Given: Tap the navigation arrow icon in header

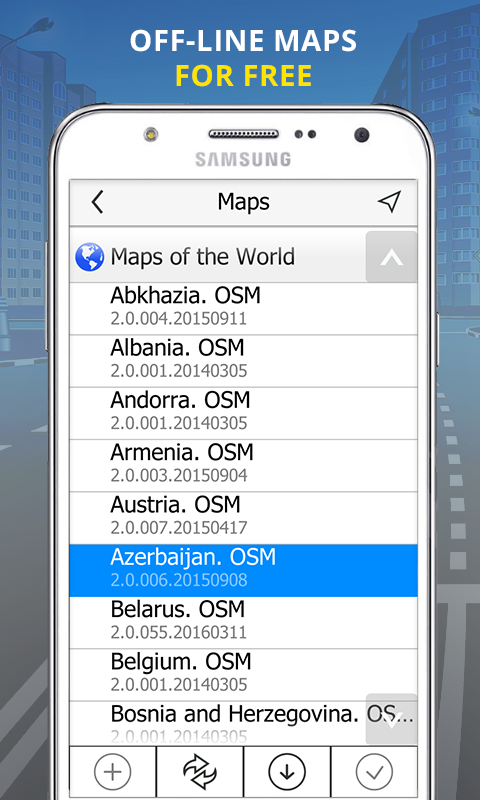Looking at the screenshot, I should point(389,202).
